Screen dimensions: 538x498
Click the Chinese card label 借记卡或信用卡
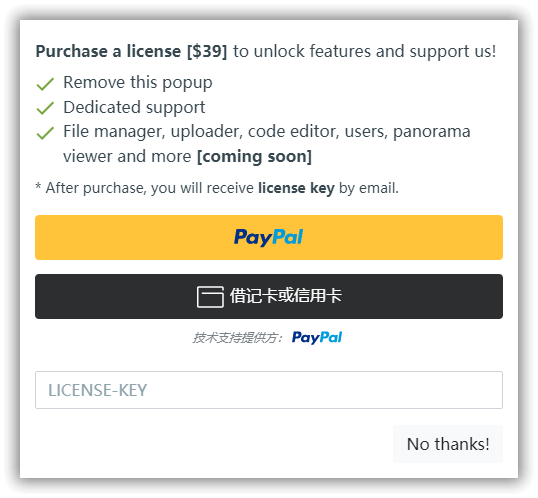[x=286, y=296]
